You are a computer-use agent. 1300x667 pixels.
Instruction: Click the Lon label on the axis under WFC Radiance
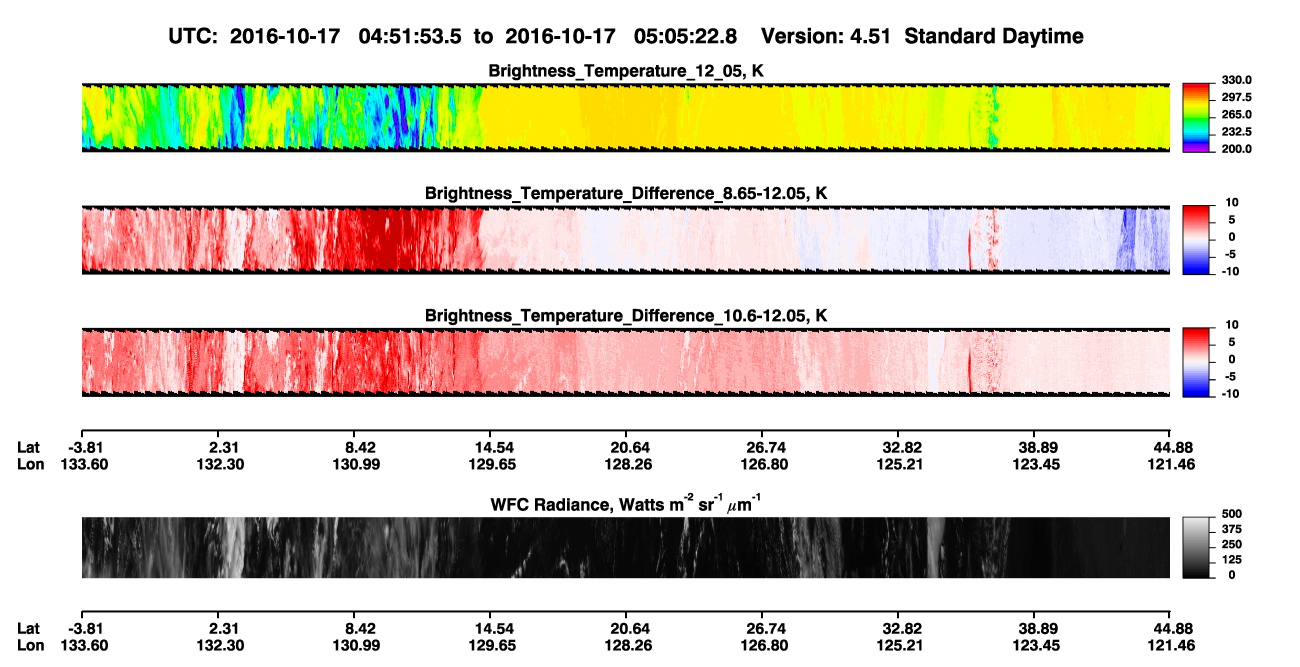(x=31, y=644)
